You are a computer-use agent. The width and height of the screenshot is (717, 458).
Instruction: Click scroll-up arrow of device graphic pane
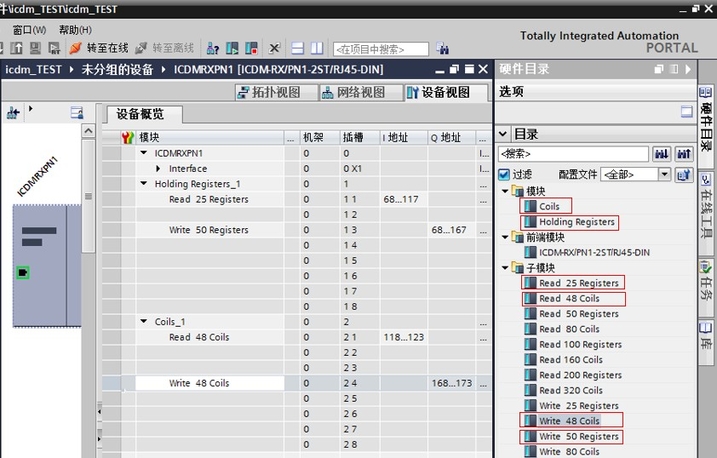pos(88,131)
